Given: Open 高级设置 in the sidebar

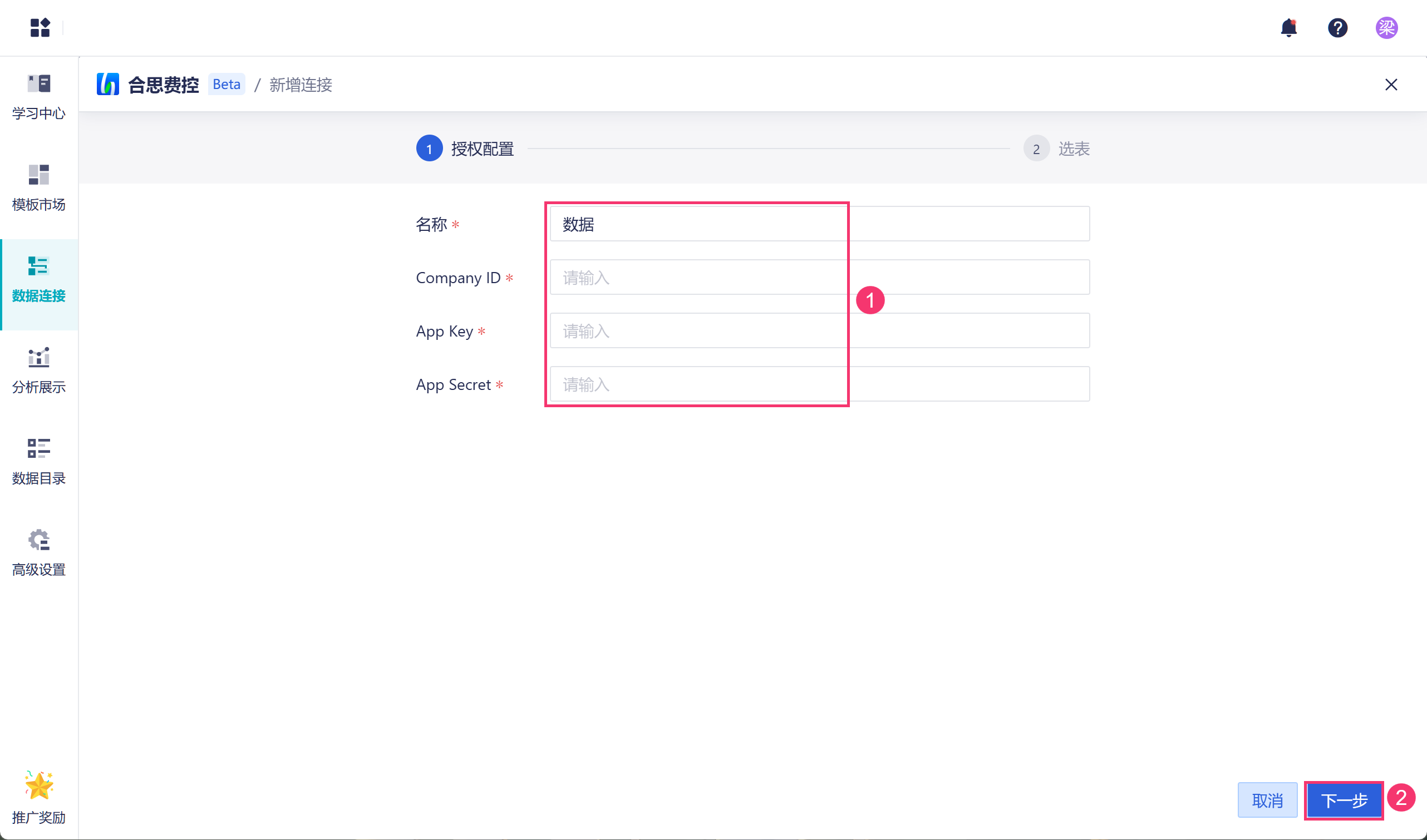Looking at the screenshot, I should click(38, 553).
